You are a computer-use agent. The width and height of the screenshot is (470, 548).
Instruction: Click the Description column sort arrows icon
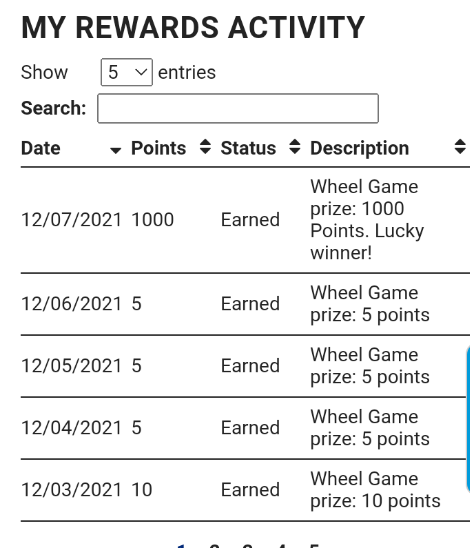coord(460,147)
